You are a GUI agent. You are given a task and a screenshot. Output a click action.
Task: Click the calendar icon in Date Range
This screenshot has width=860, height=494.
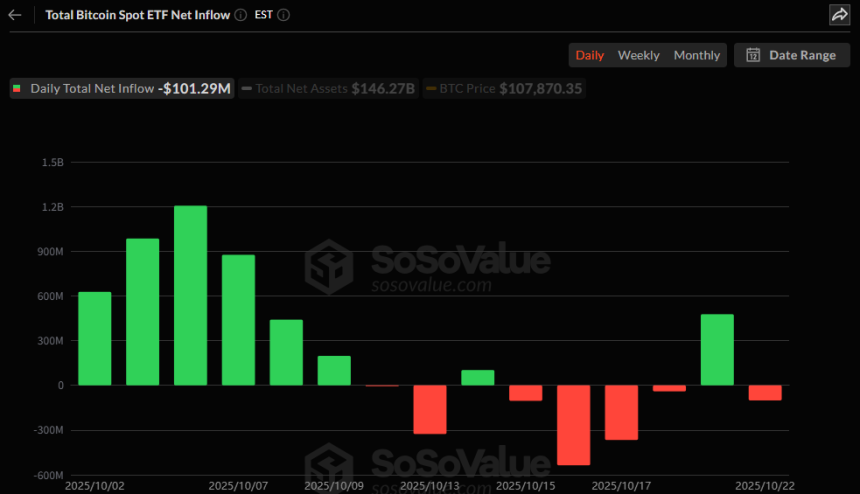tap(753, 55)
